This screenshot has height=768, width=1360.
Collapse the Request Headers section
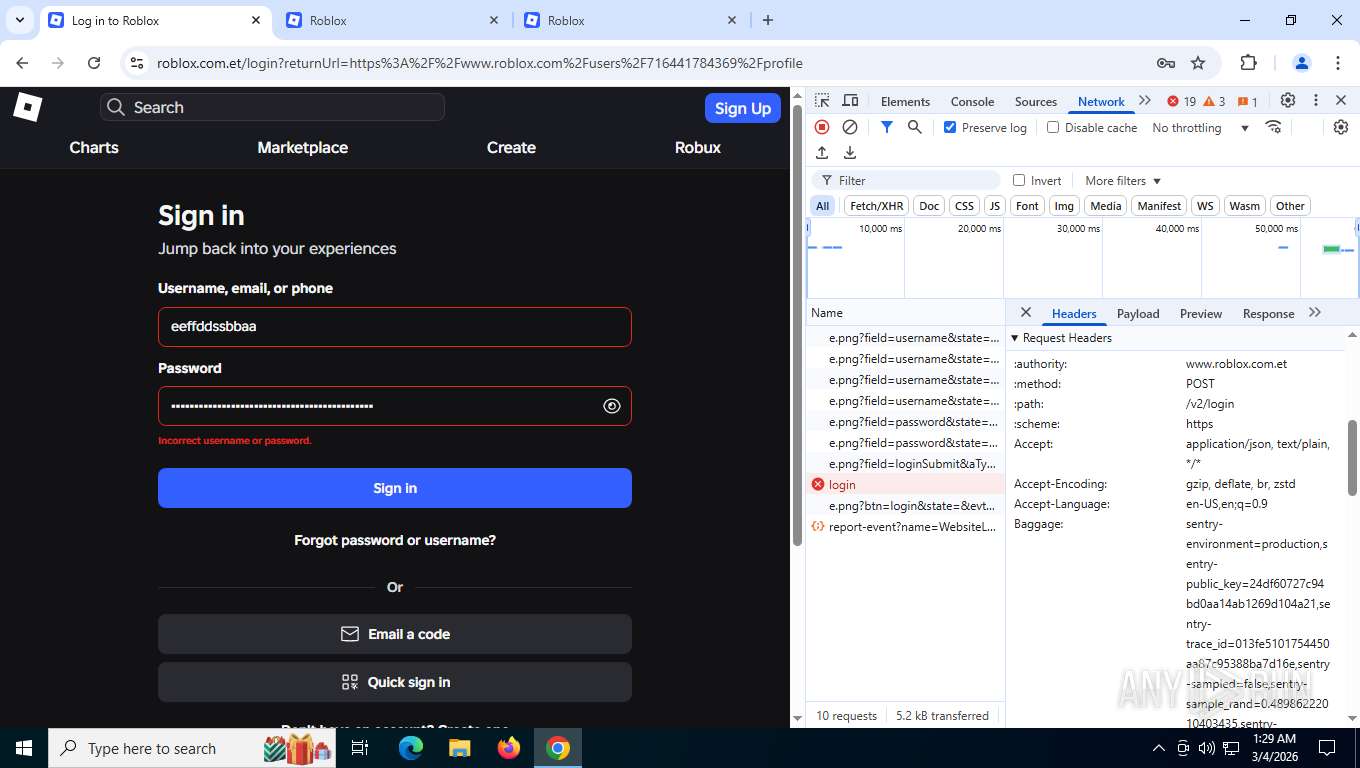(1015, 338)
